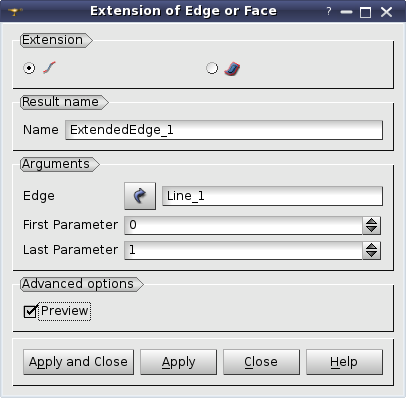Screen dimensions: 406x398
Task: Choose the face extension radio button
Action: click(212, 68)
